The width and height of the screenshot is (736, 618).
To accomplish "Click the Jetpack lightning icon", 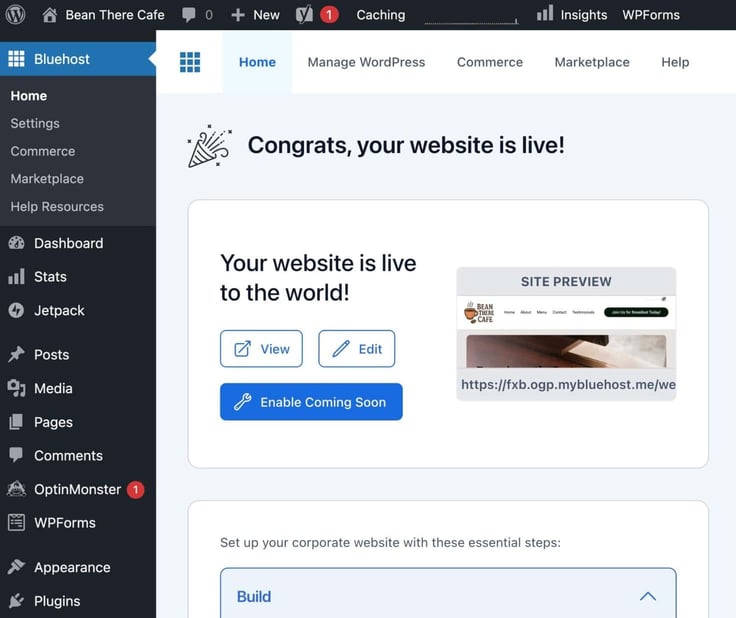I will (16, 310).
